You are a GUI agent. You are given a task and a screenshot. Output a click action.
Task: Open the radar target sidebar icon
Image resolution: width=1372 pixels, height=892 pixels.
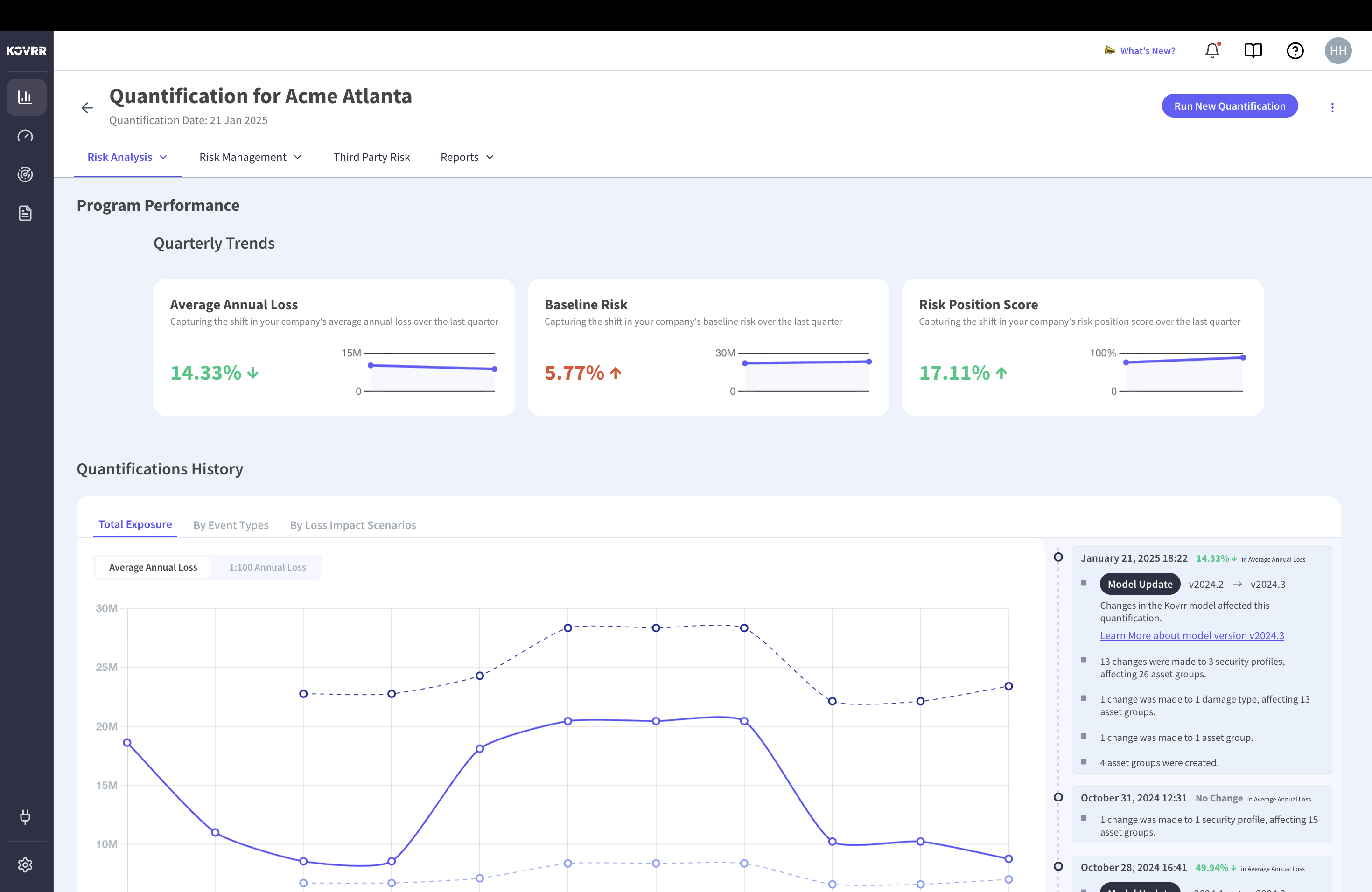(x=25, y=174)
